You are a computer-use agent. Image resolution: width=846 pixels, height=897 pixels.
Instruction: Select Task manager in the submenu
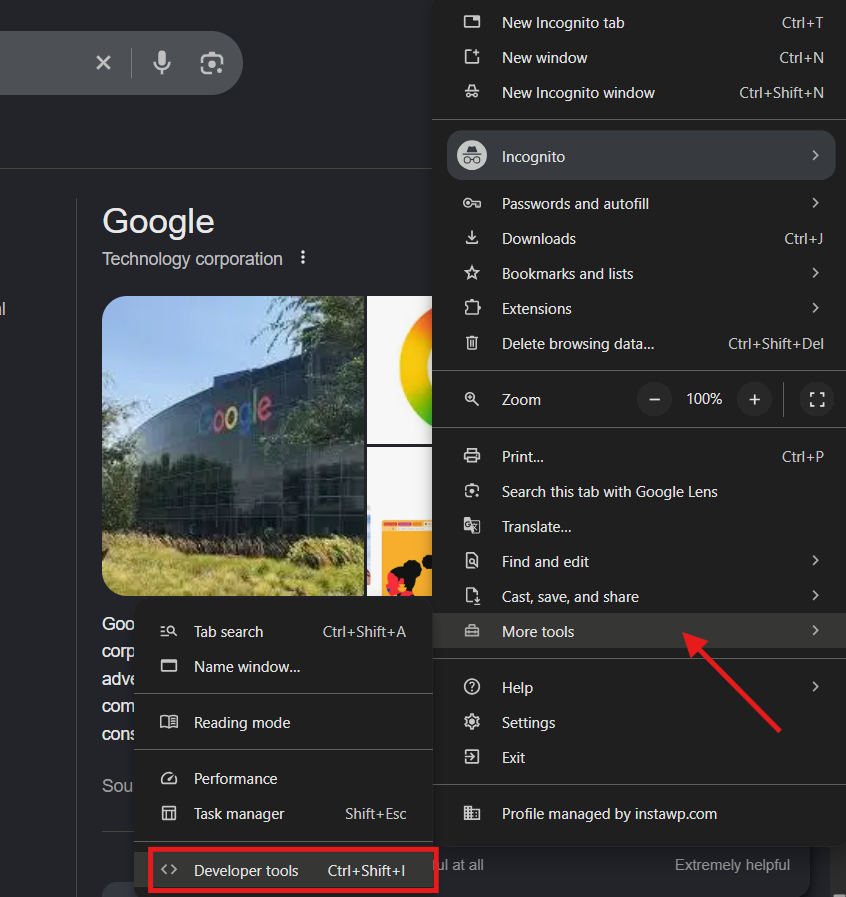point(284,813)
